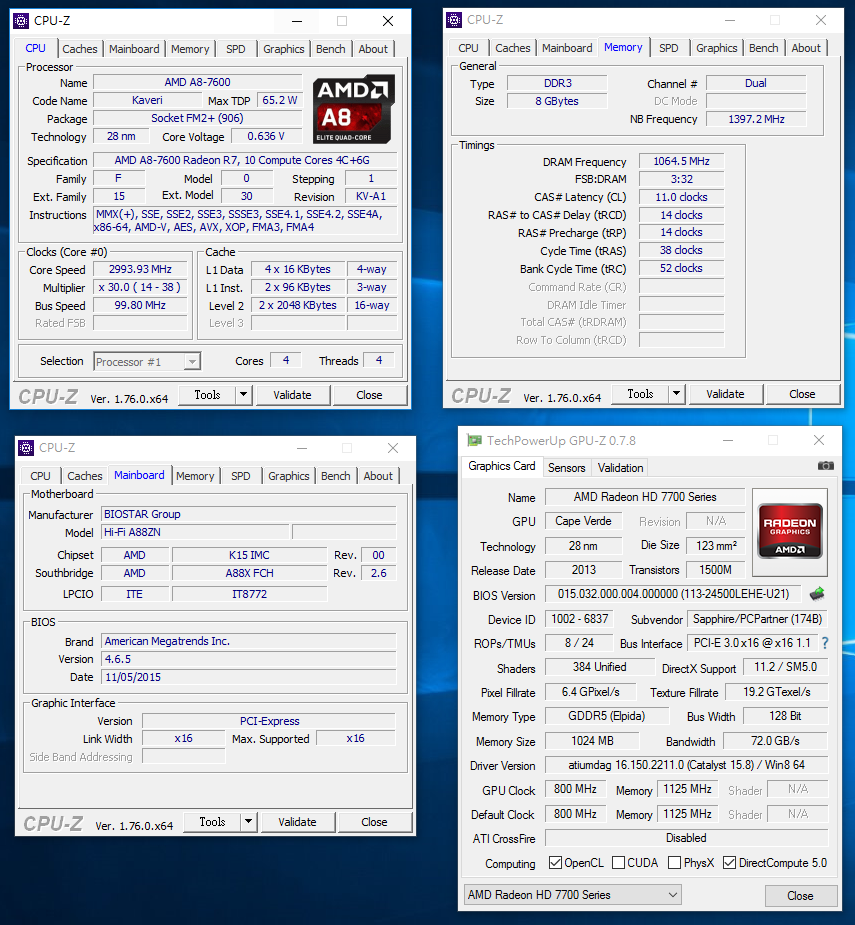Click Tools button in CPU tab window
The image size is (855, 925).
click(x=207, y=395)
